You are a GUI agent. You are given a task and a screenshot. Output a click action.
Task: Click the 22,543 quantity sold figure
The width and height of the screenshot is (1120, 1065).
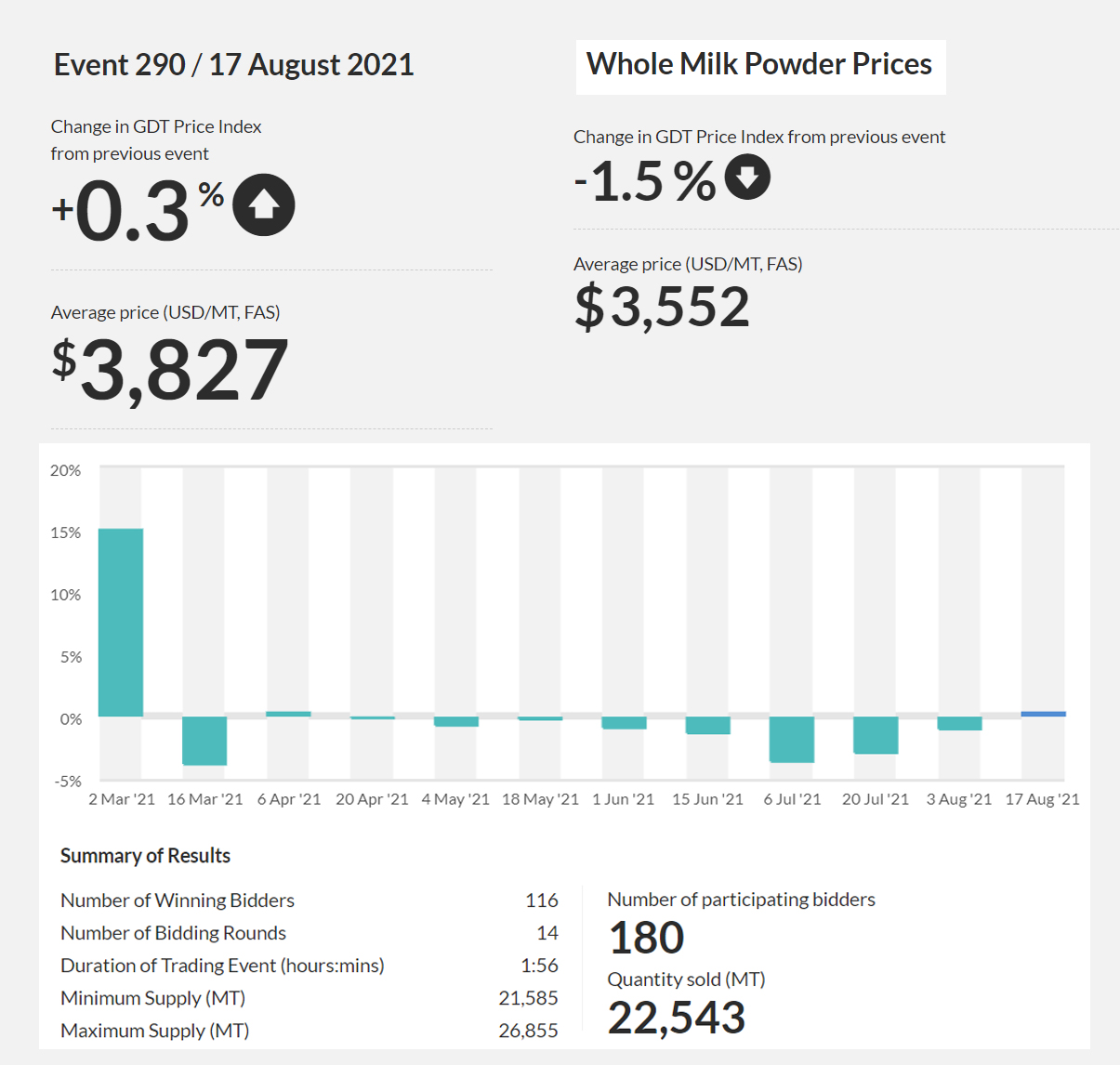pyautogui.click(x=677, y=1018)
